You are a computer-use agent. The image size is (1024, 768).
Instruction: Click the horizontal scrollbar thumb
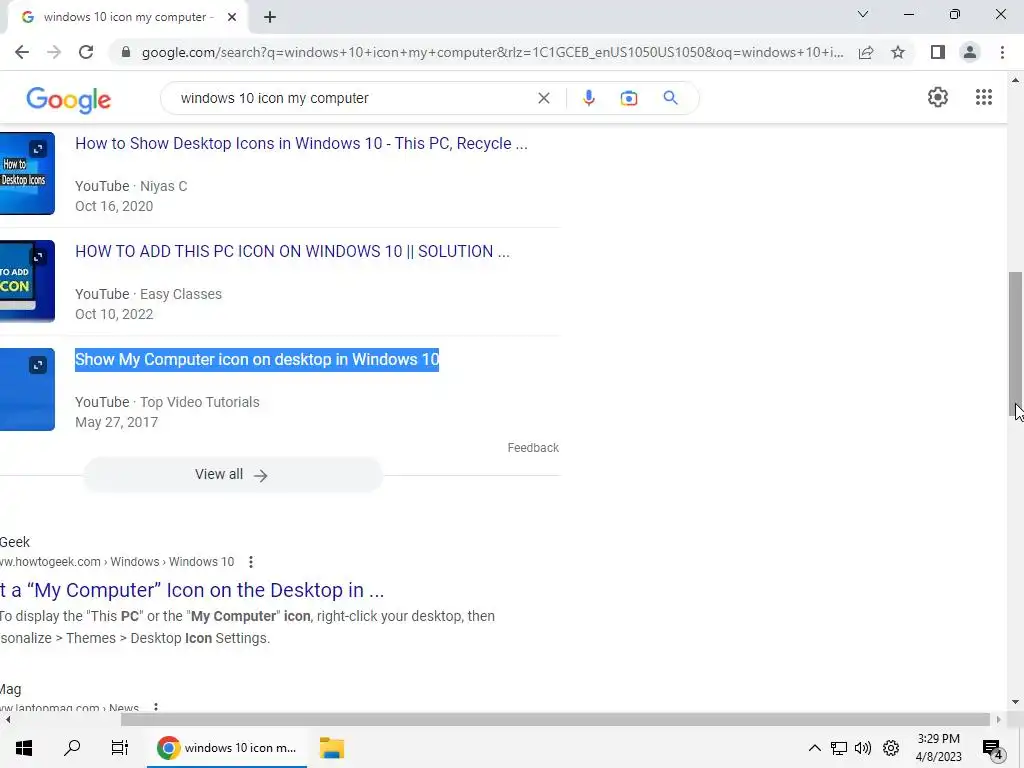pos(555,720)
